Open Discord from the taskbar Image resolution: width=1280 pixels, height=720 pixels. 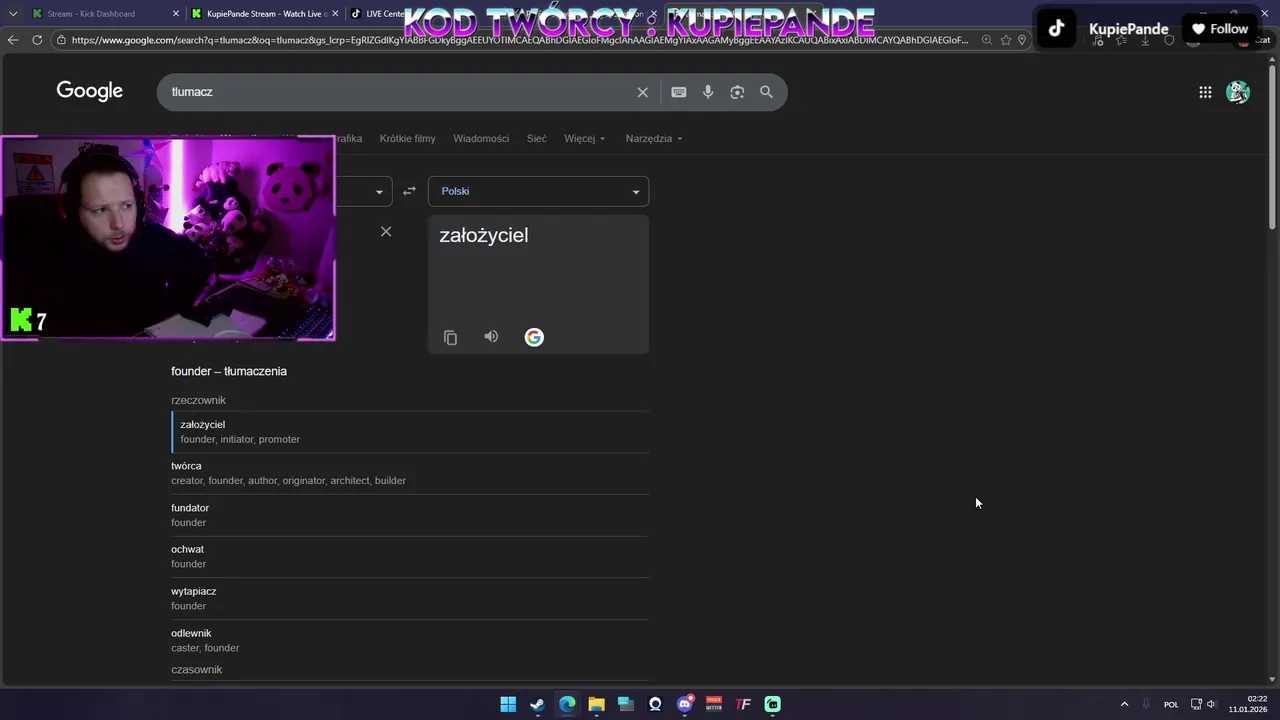click(x=685, y=704)
